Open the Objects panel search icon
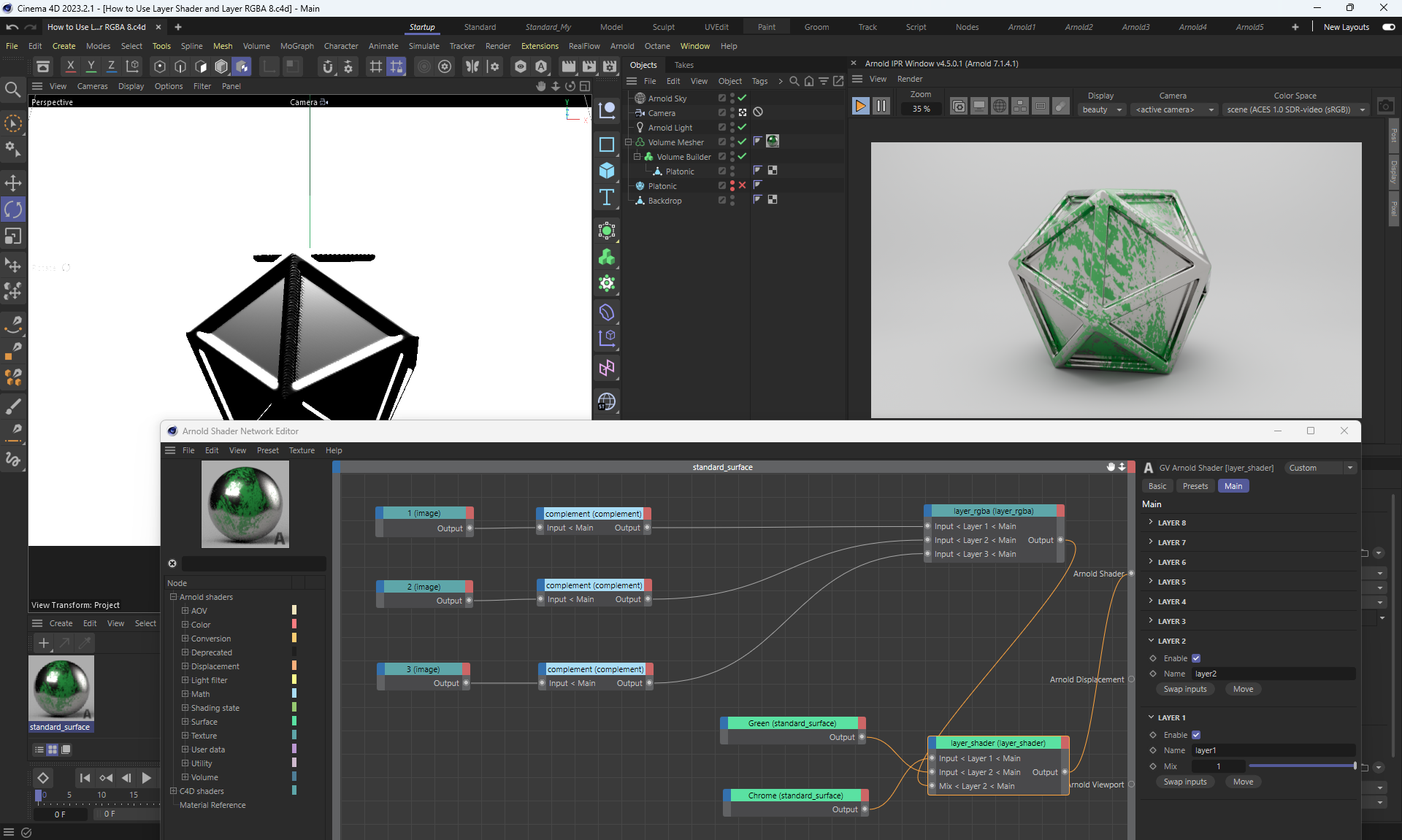 pos(794,81)
